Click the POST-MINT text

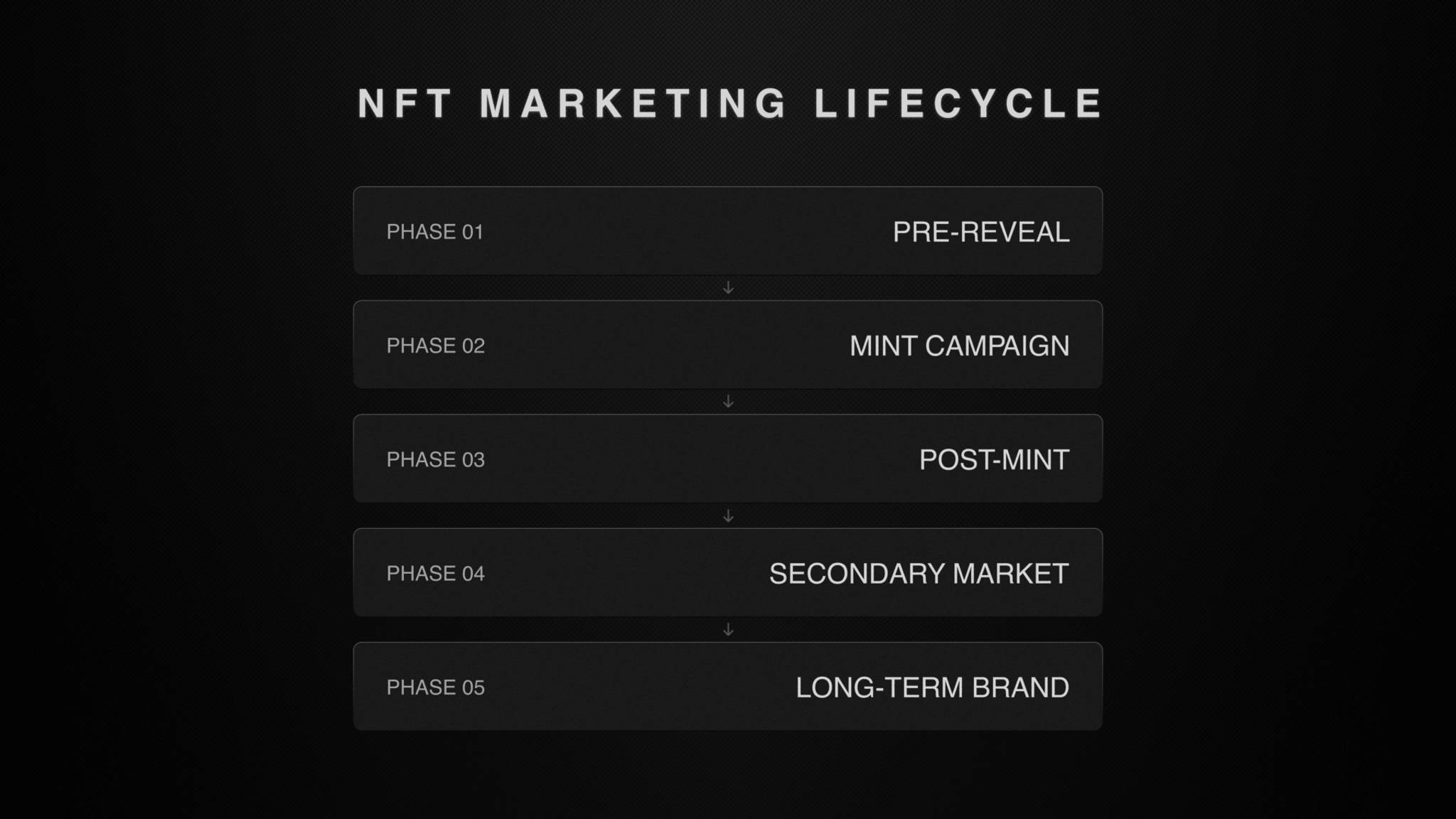coord(995,459)
